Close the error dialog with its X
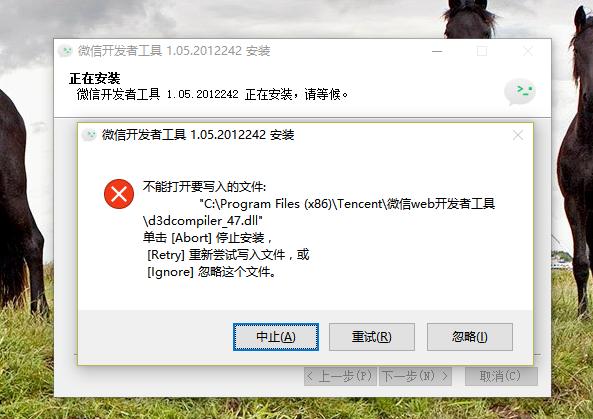 518,135
